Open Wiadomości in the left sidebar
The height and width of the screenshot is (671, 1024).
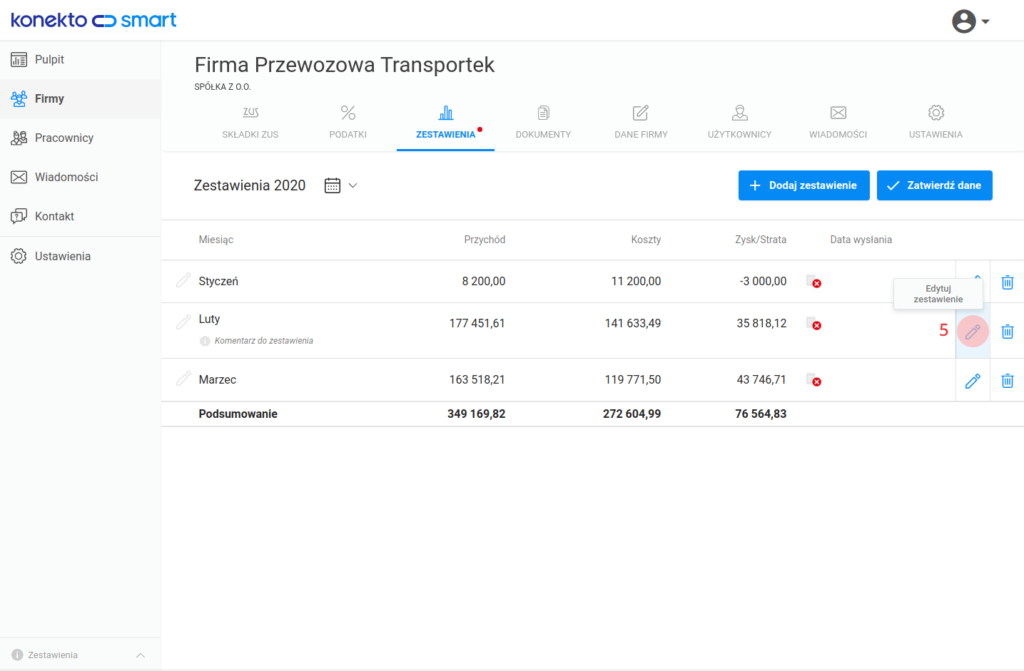pyautogui.click(x=80, y=177)
